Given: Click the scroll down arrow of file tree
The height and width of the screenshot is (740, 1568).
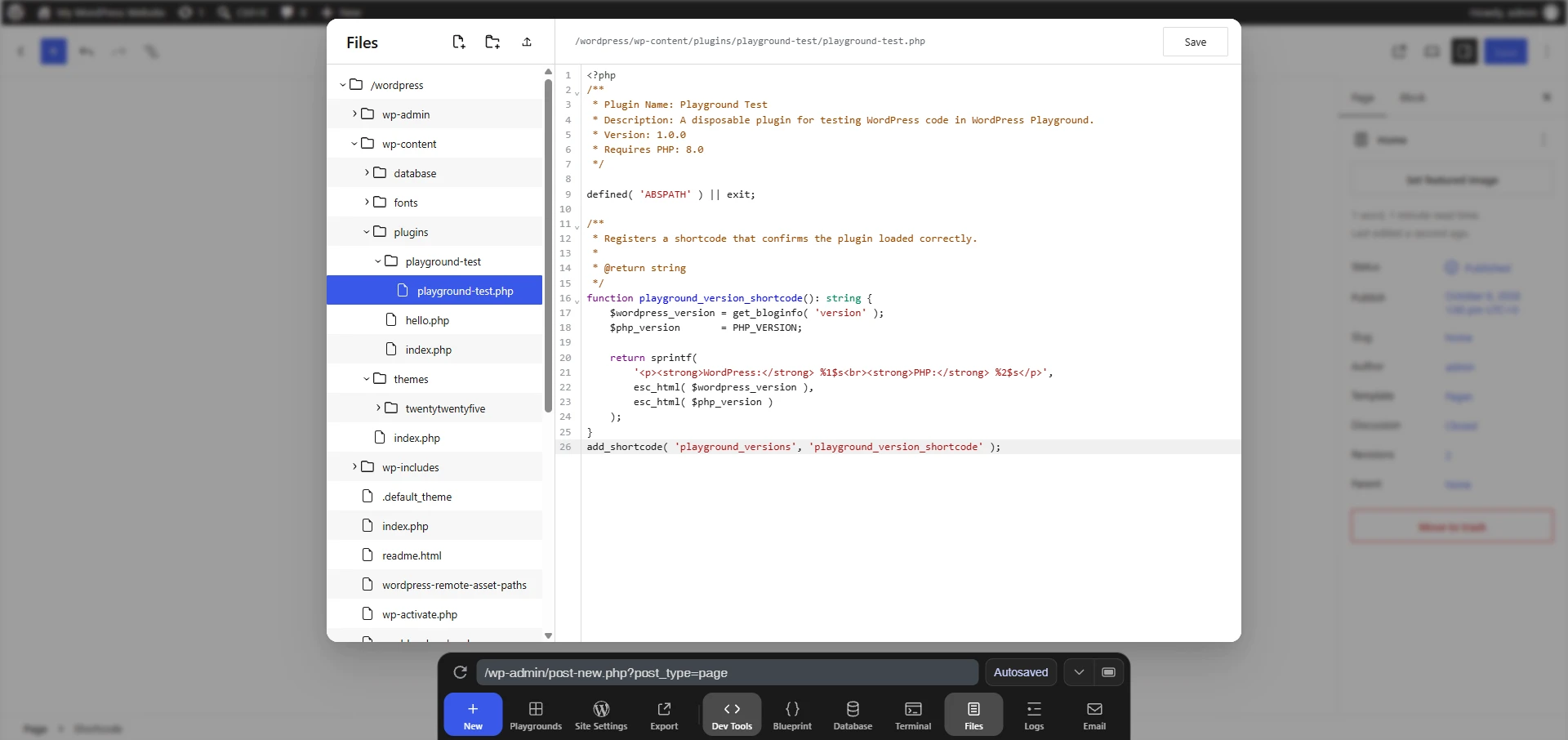Looking at the screenshot, I should [548, 635].
